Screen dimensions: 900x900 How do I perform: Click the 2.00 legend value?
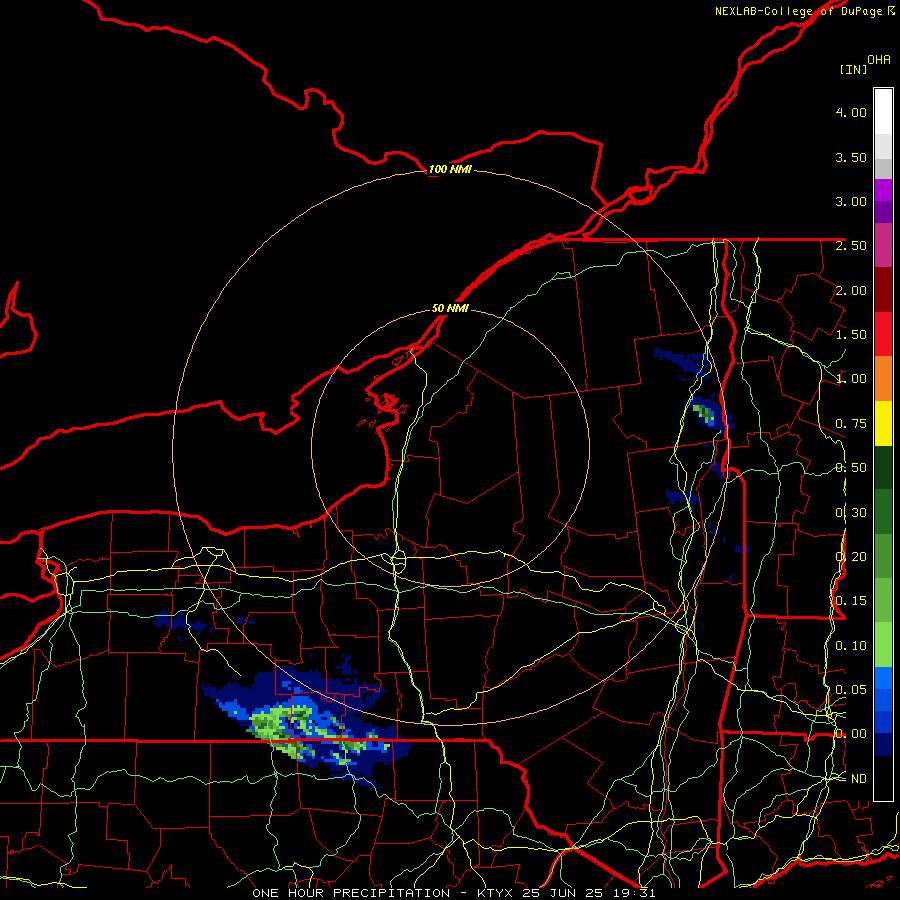coord(851,290)
